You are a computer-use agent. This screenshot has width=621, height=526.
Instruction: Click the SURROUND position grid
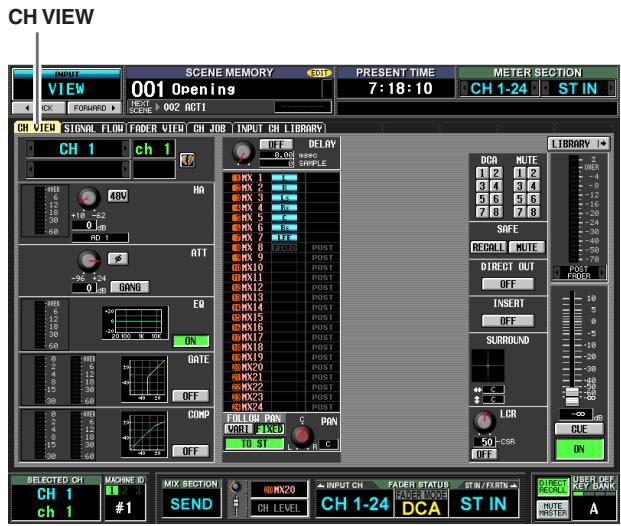point(488,366)
